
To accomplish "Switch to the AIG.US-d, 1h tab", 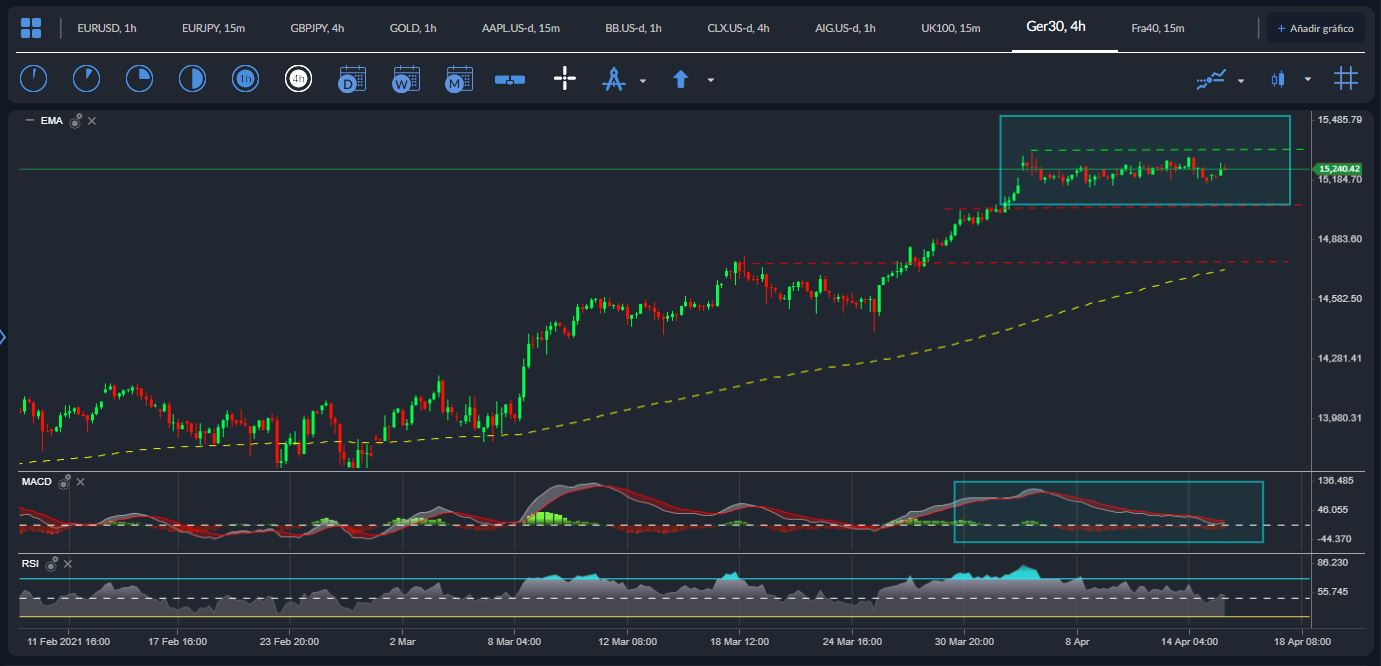I will coord(845,28).
